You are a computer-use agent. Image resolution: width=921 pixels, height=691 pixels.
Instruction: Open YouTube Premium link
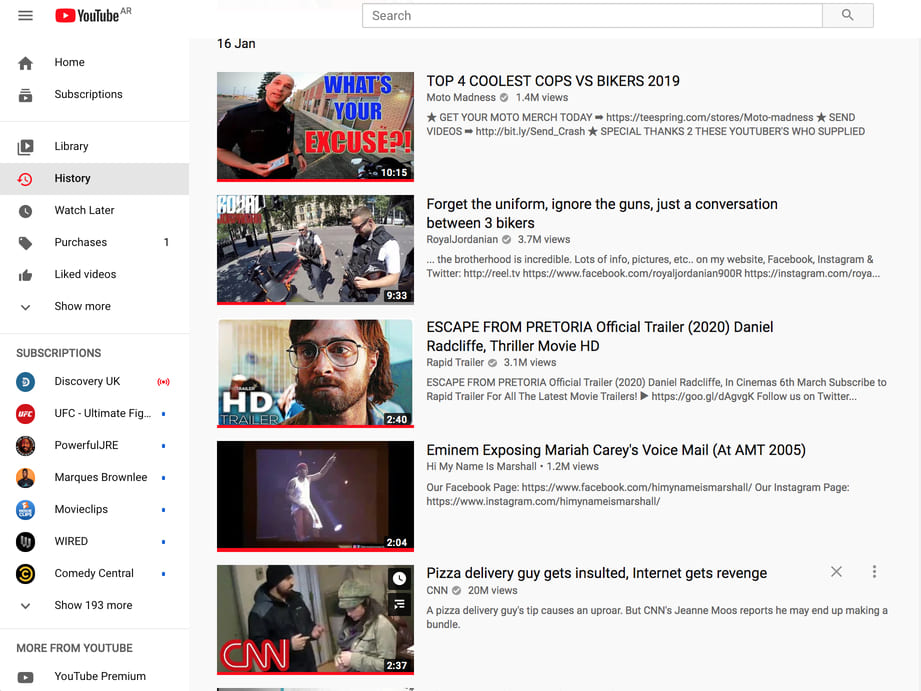tap(100, 676)
